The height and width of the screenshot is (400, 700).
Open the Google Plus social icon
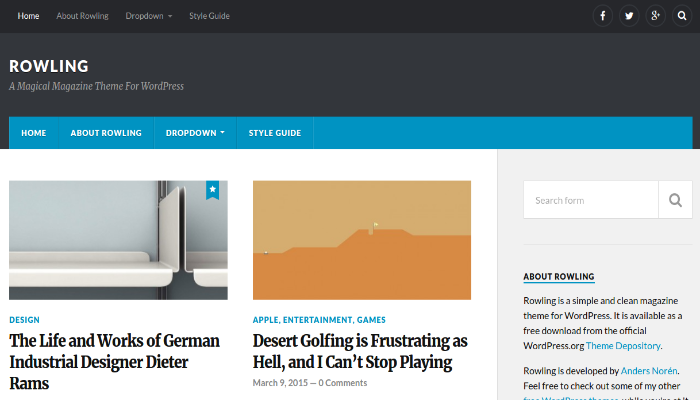point(655,16)
